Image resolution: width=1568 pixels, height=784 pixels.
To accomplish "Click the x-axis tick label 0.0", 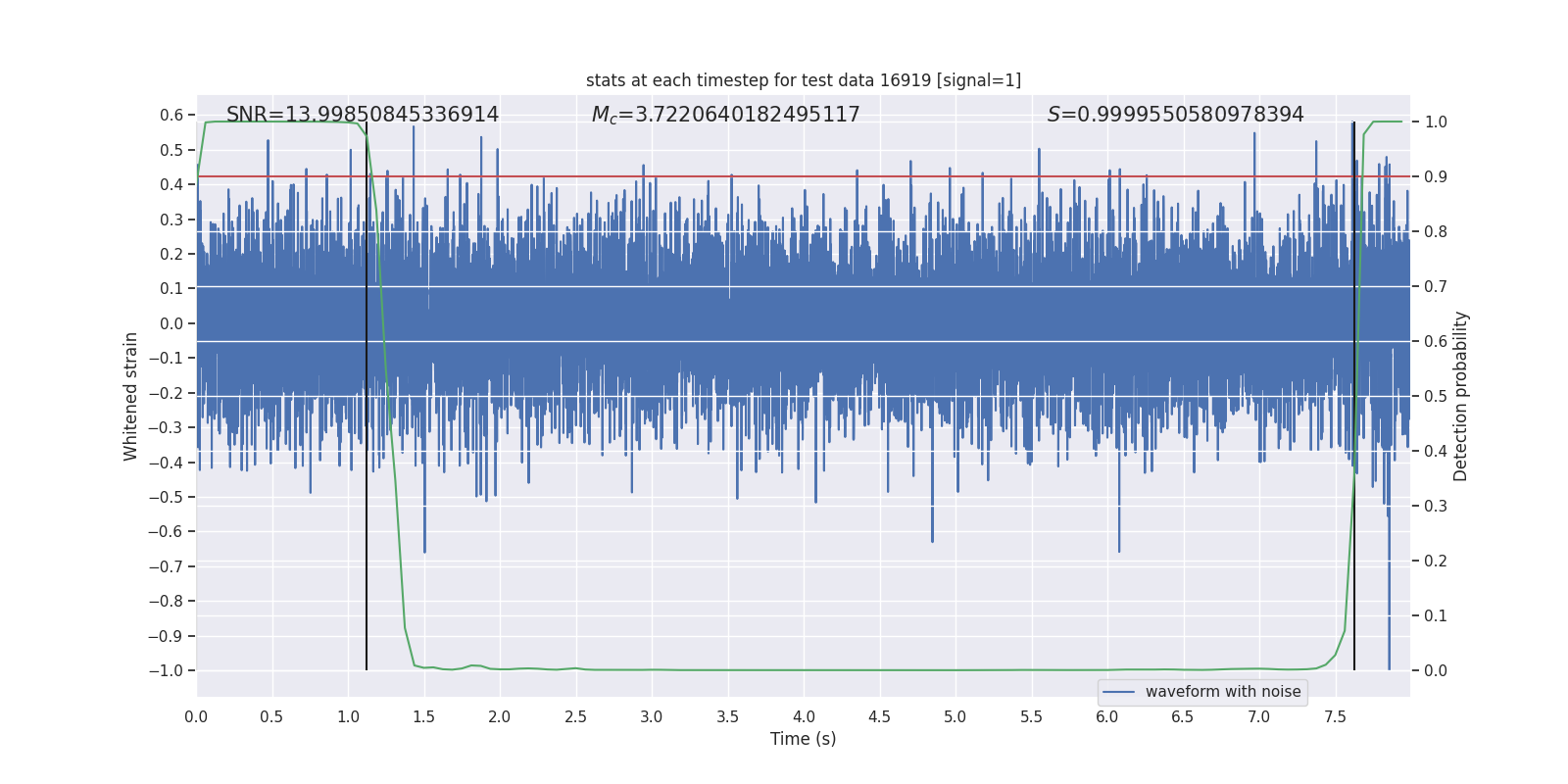I will coord(196,717).
